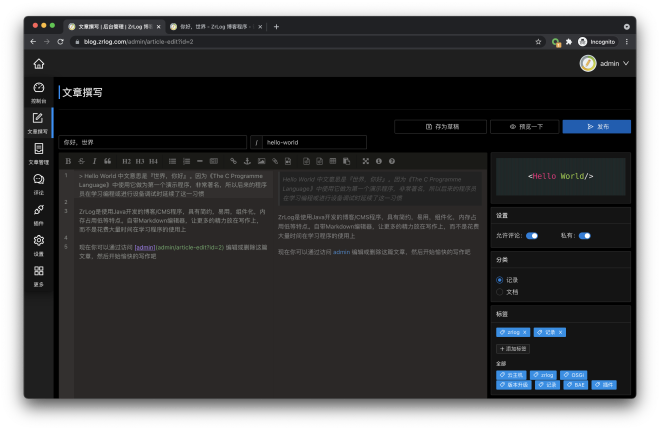Toggle the 私有 switch
The image size is (660, 430).
tap(585, 236)
